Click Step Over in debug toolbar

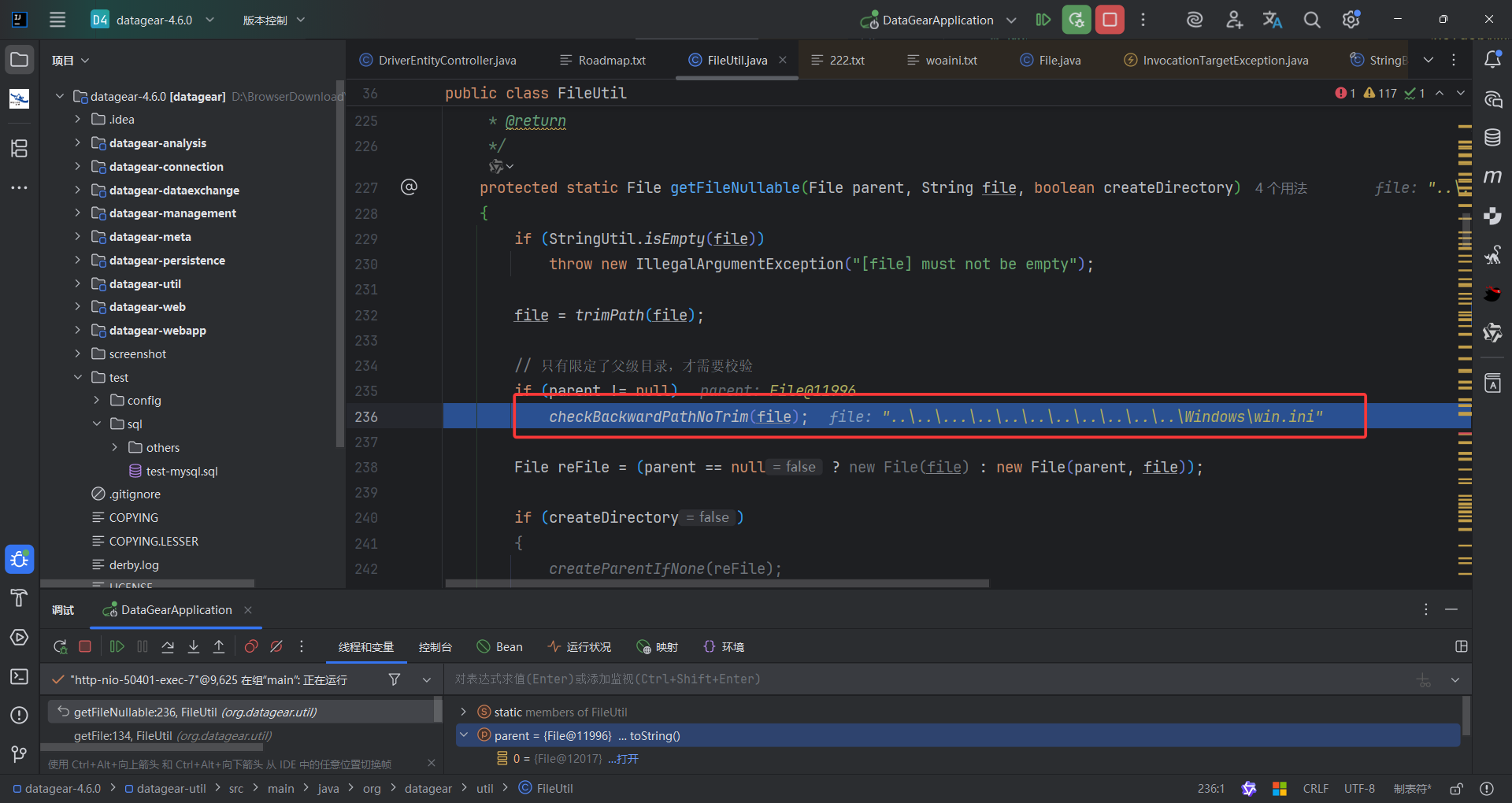(x=168, y=647)
